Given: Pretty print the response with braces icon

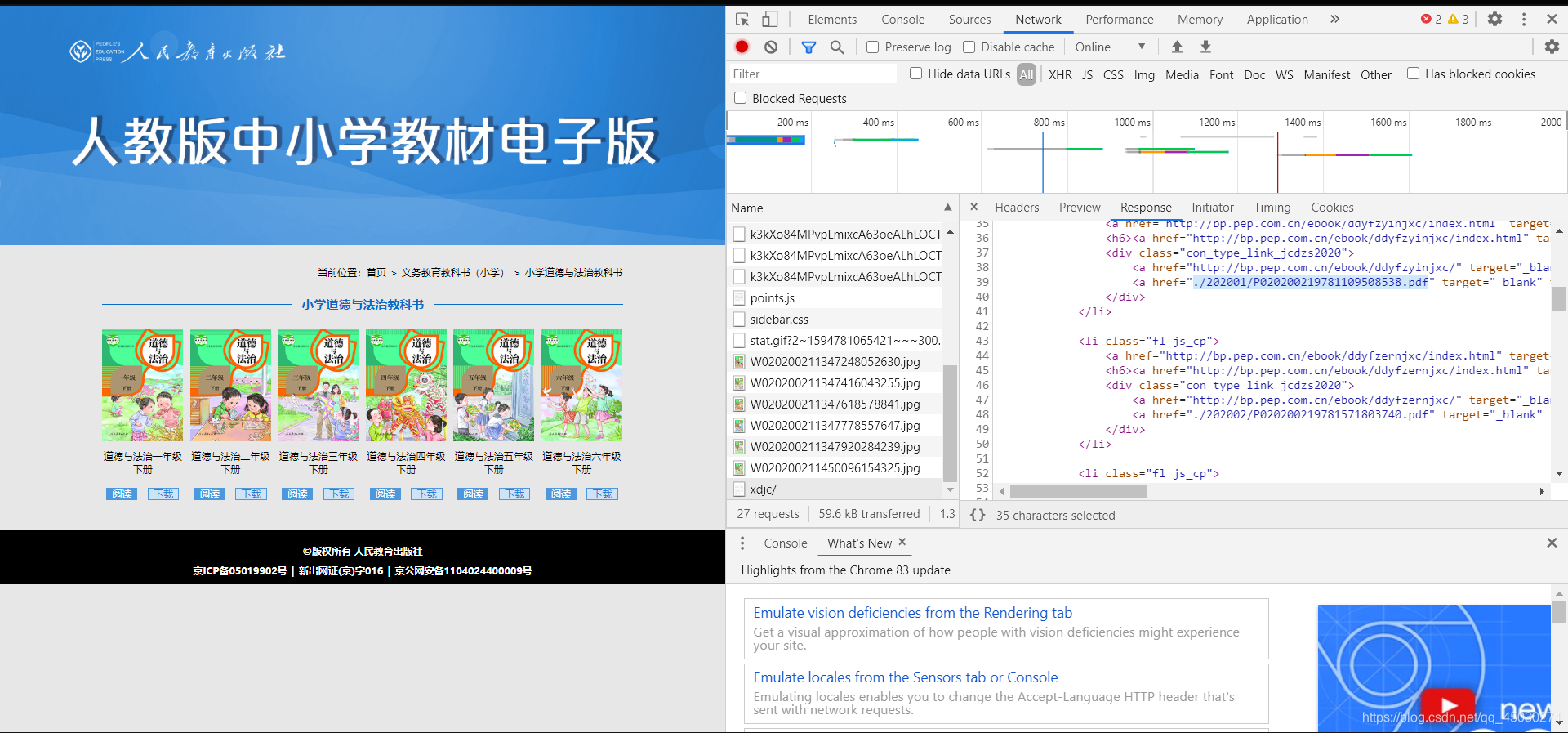Looking at the screenshot, I should click(978, 515).
